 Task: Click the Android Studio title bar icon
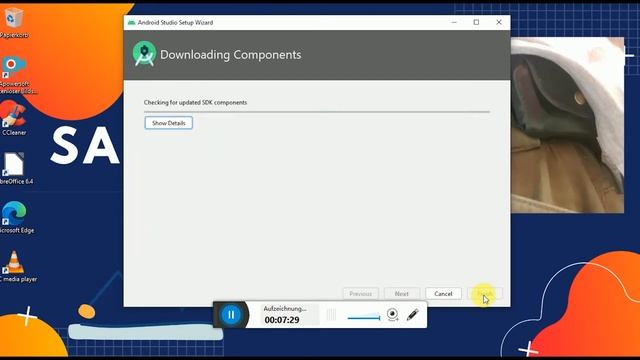click(131, 22)
